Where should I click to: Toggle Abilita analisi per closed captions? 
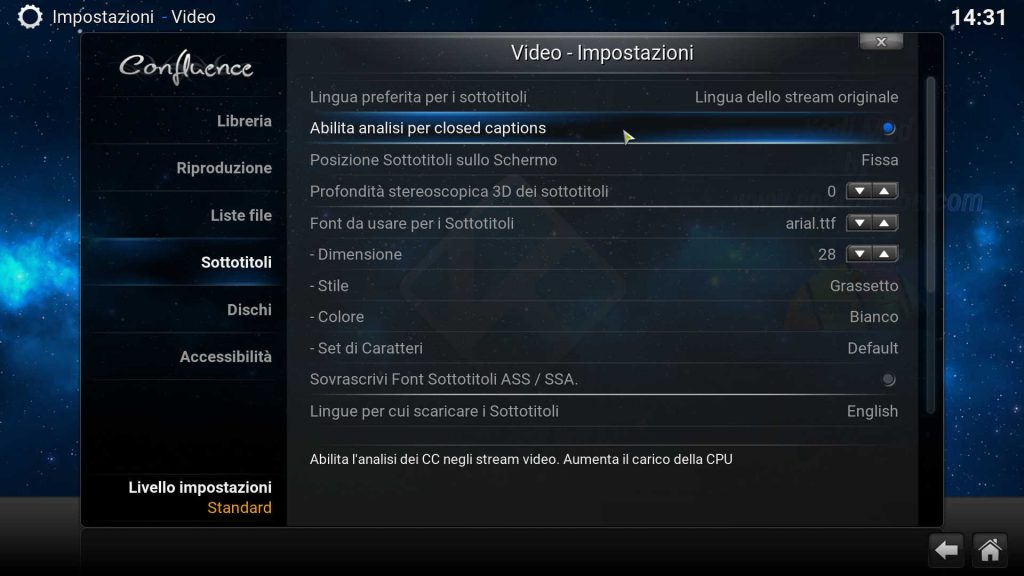point(603,129)
